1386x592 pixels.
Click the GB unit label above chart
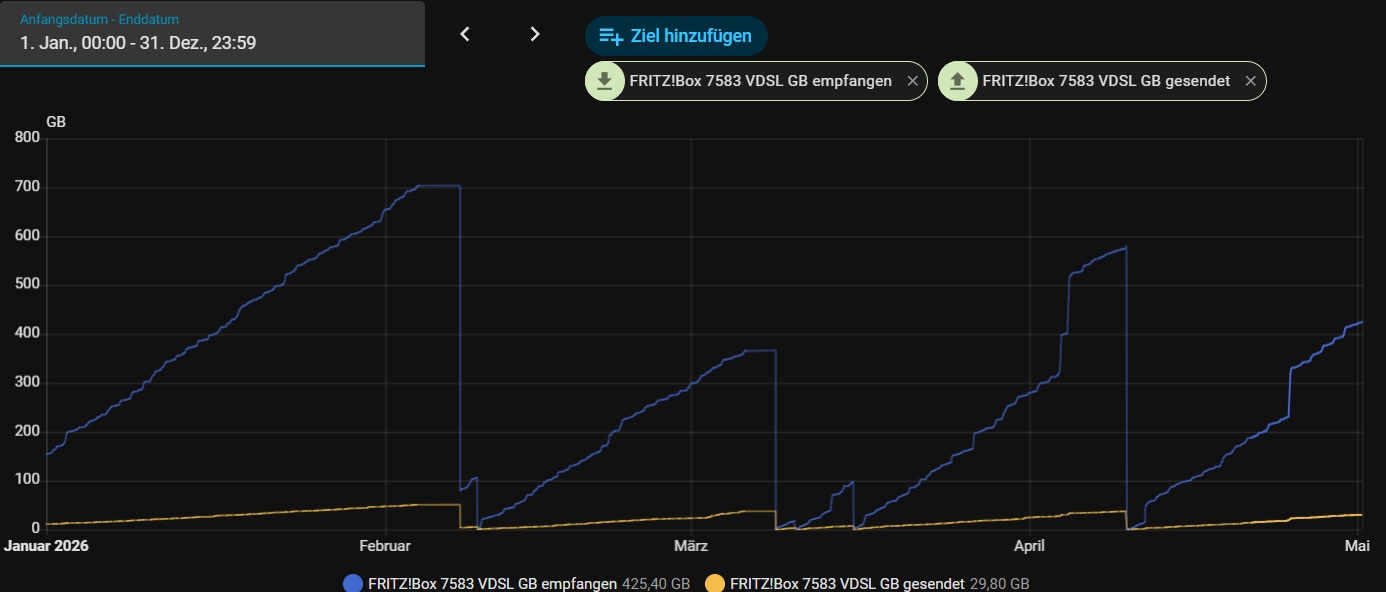pos(56,122)
